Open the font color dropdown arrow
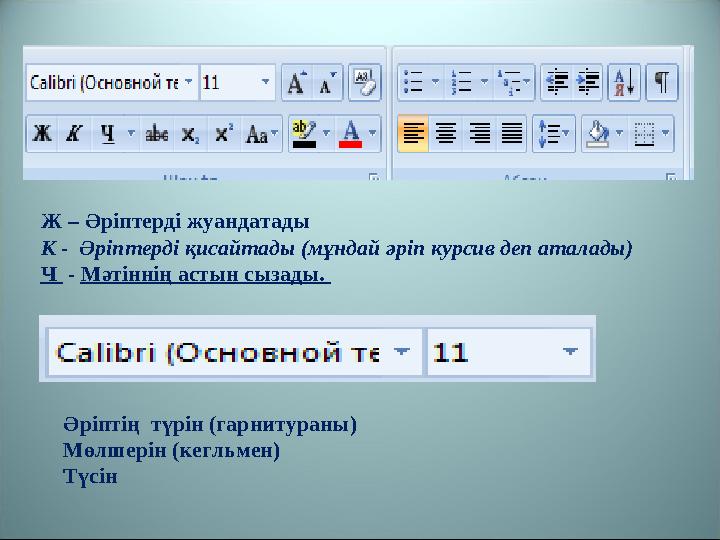The width and height of the screenshot is (720, 540). click(372, 134)
